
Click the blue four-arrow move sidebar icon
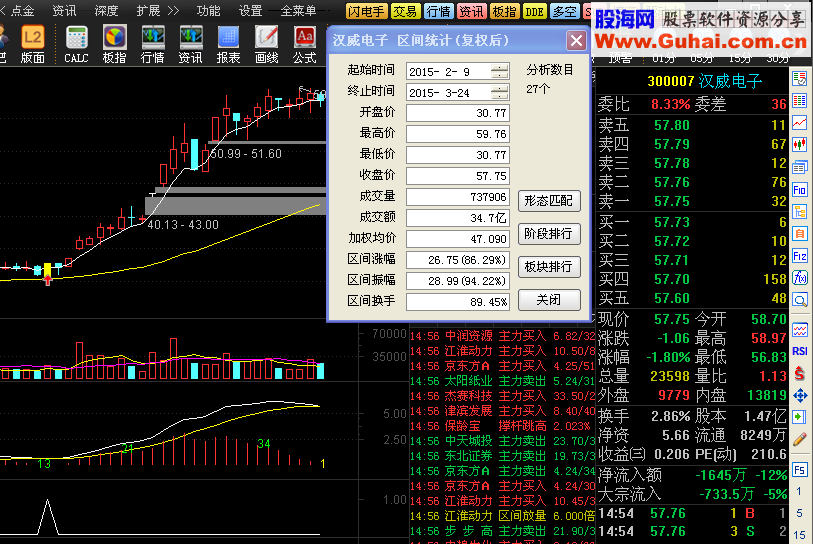pos(800,396)
